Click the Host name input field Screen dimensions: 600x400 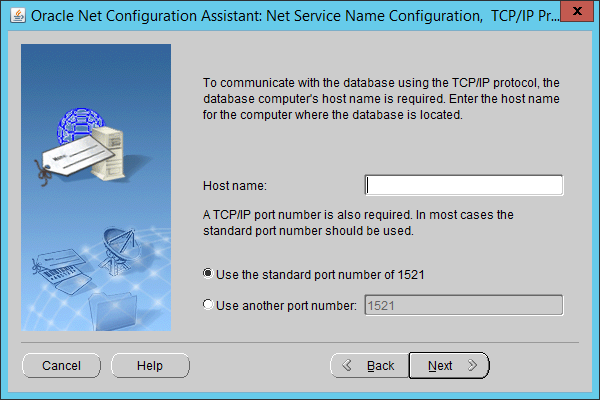(464, 185)
